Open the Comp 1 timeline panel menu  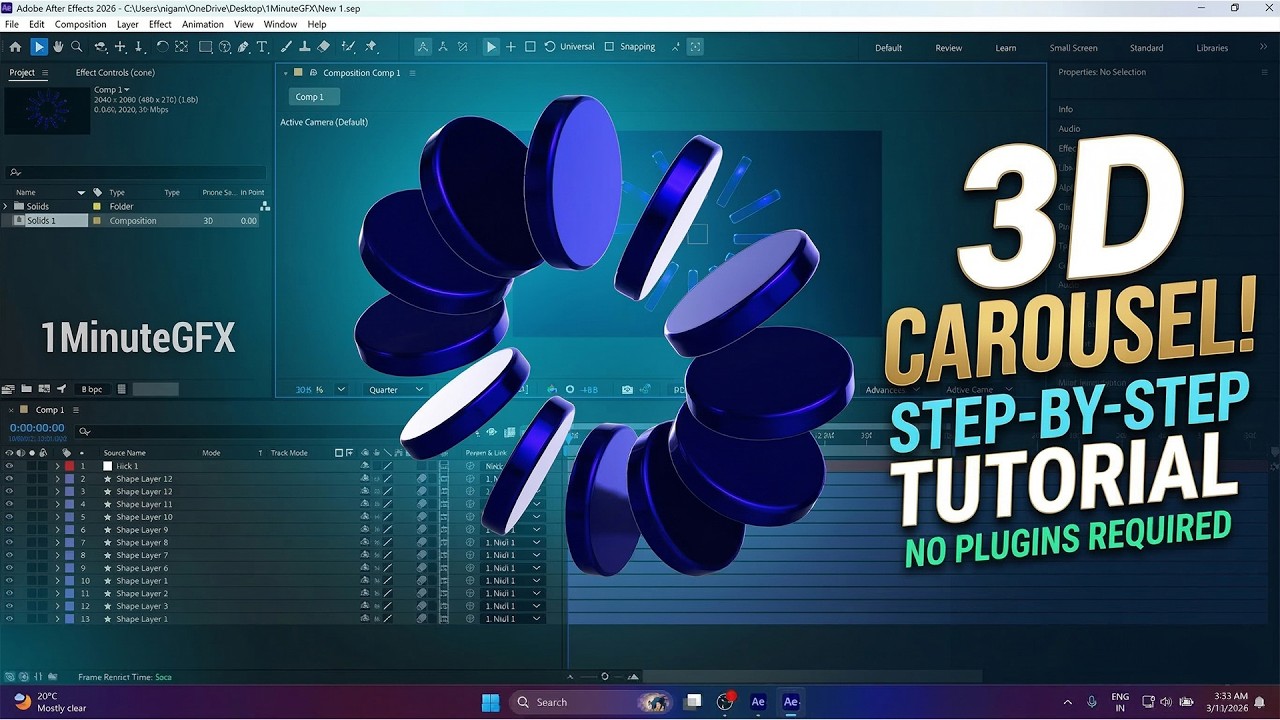[x=74, y=410]
